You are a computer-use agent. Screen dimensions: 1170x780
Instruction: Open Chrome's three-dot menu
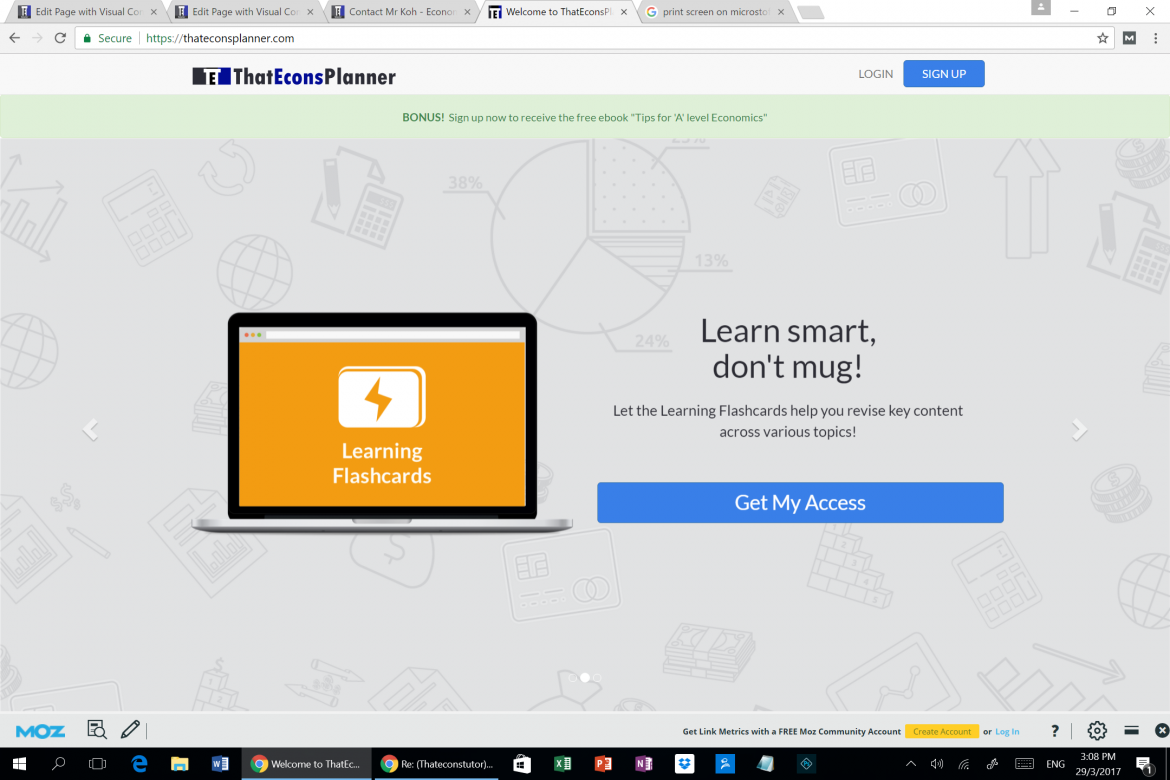(x=1155, y=38)
